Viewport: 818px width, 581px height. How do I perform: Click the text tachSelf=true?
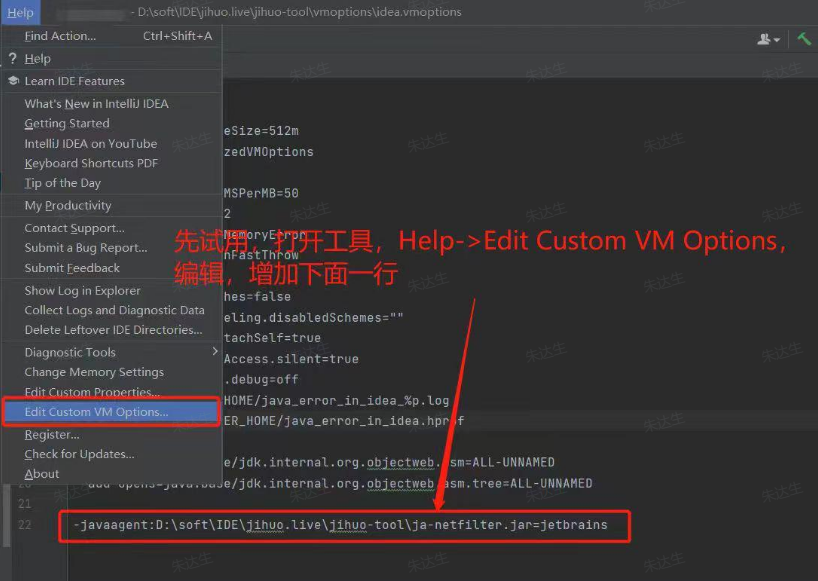pyautogui.click(x=272, y=338)
